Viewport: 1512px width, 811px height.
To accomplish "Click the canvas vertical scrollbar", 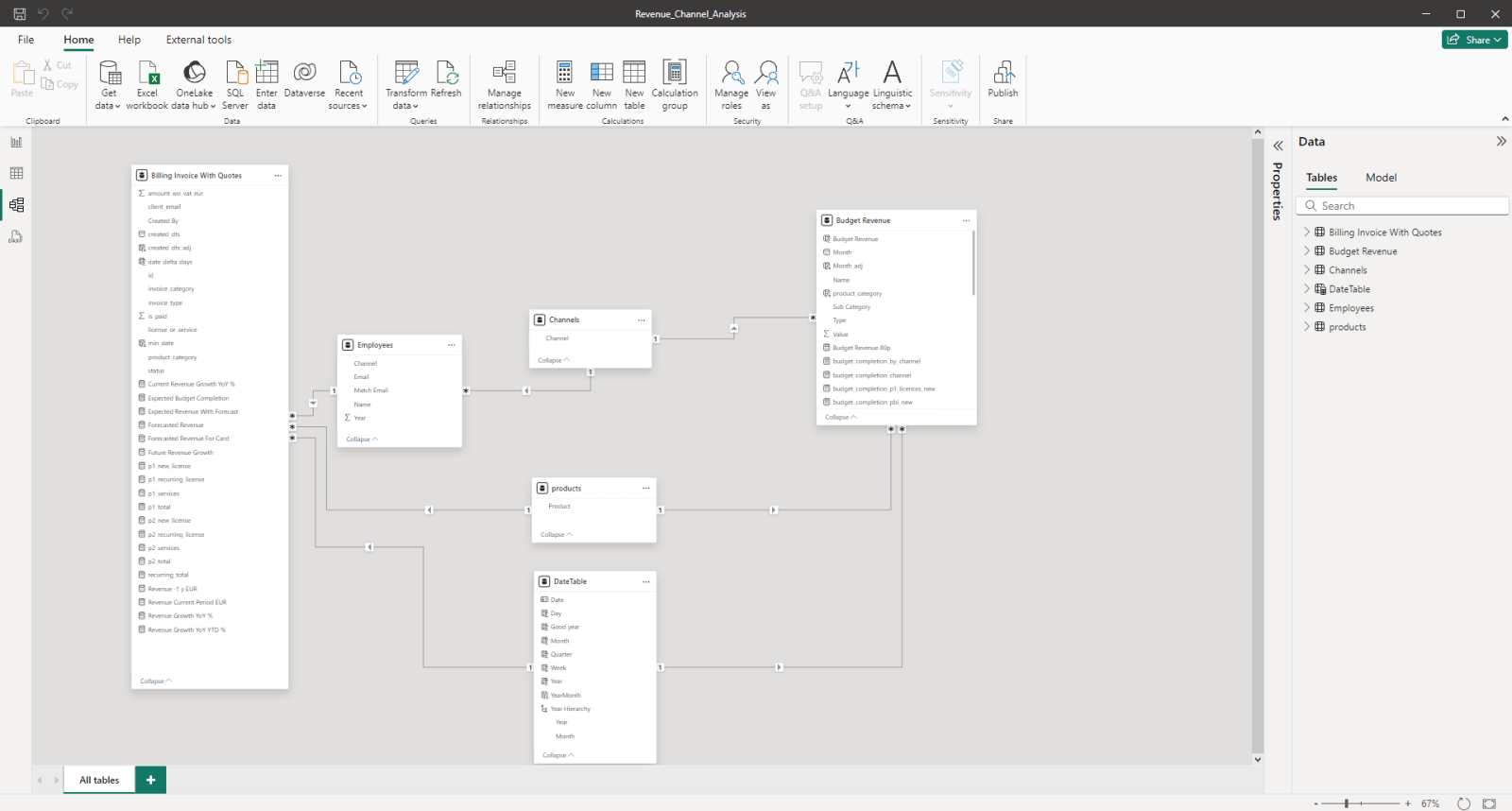I will [x=1258, y=444].
